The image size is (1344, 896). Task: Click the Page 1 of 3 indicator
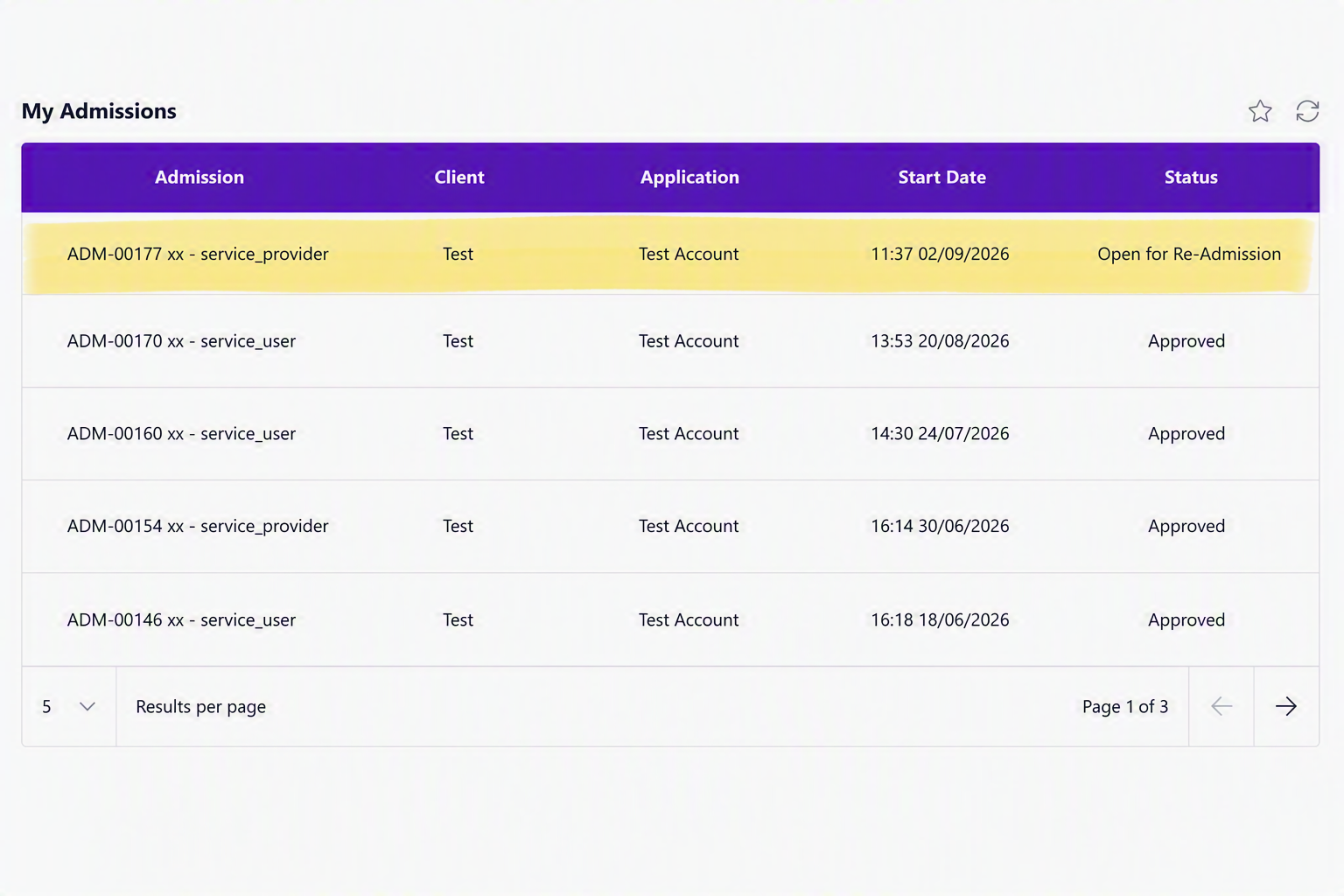[1125, 707]
